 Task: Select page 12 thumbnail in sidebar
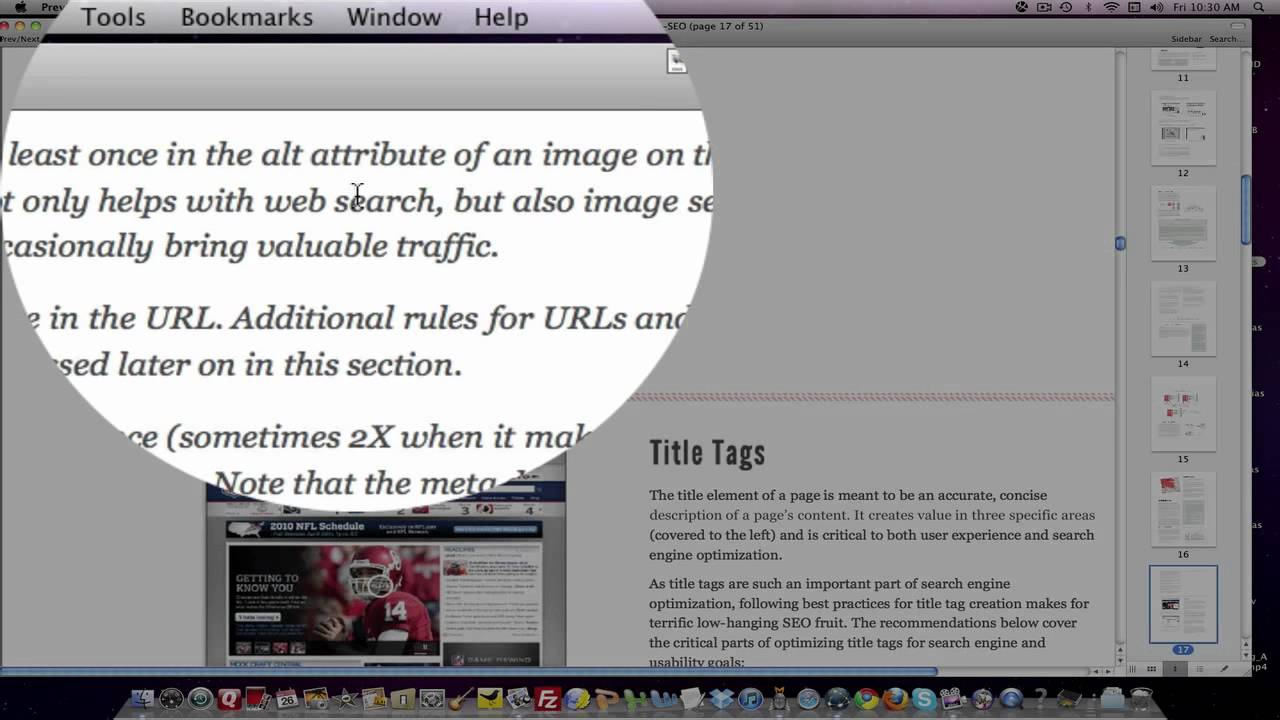click(1183, 127)
